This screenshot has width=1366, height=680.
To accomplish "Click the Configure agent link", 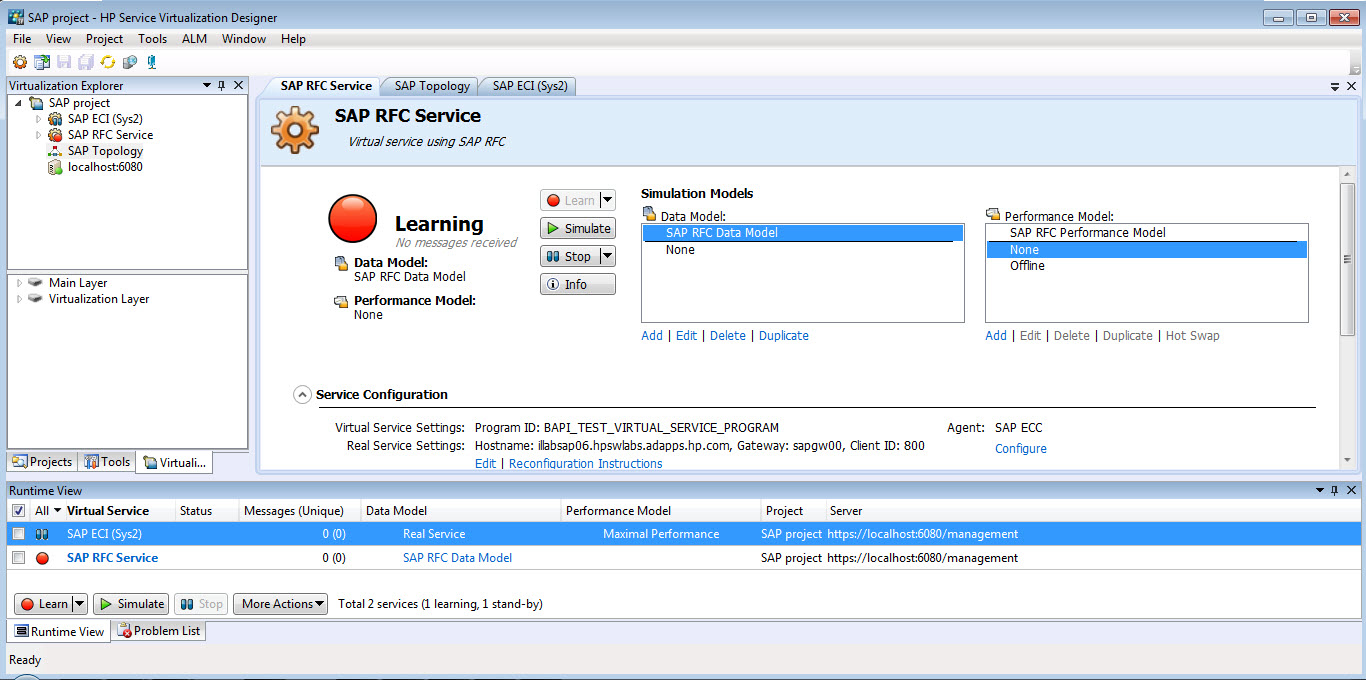I will [x=1021, y=449].
